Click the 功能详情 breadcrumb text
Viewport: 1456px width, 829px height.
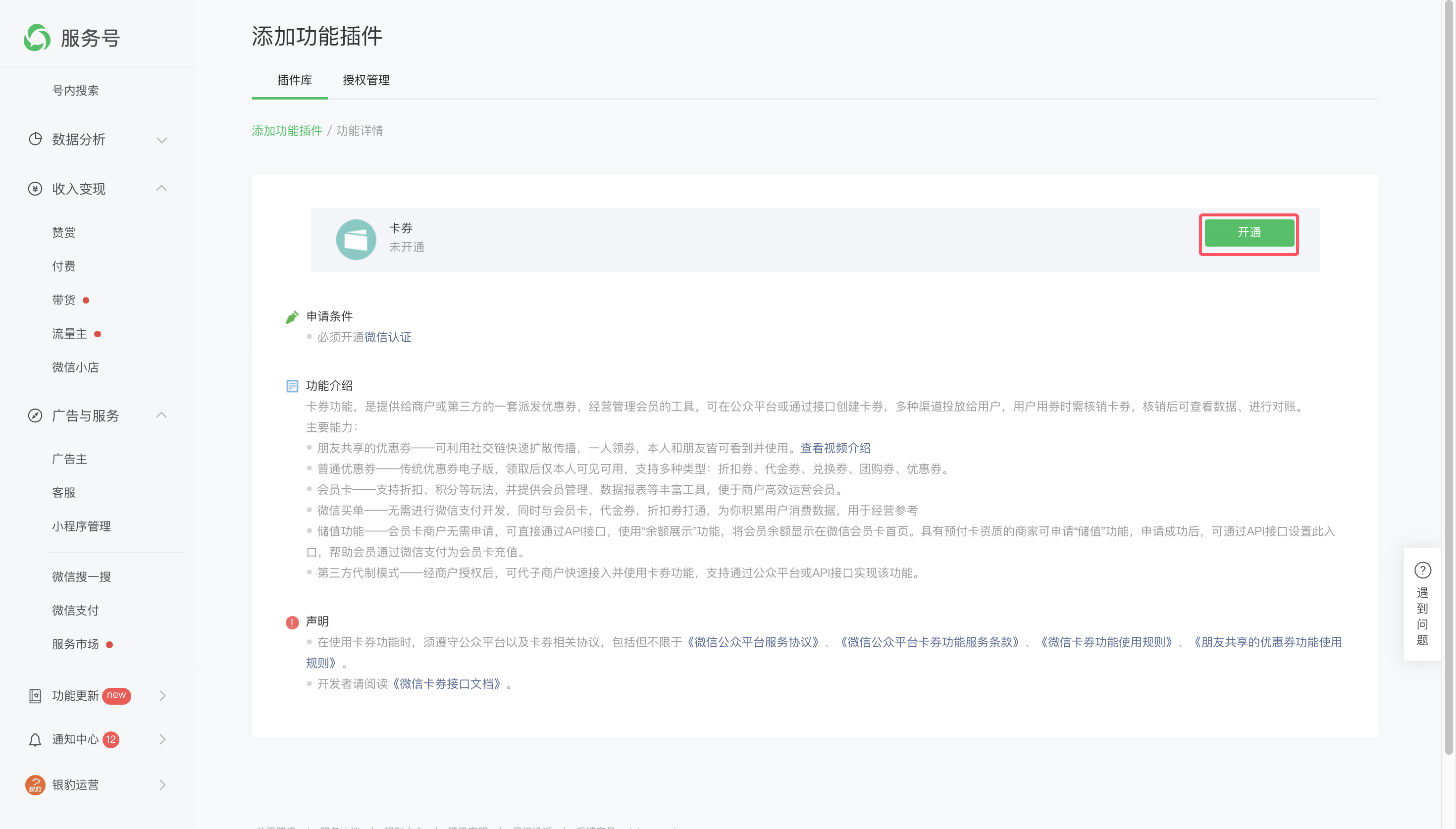360,131
